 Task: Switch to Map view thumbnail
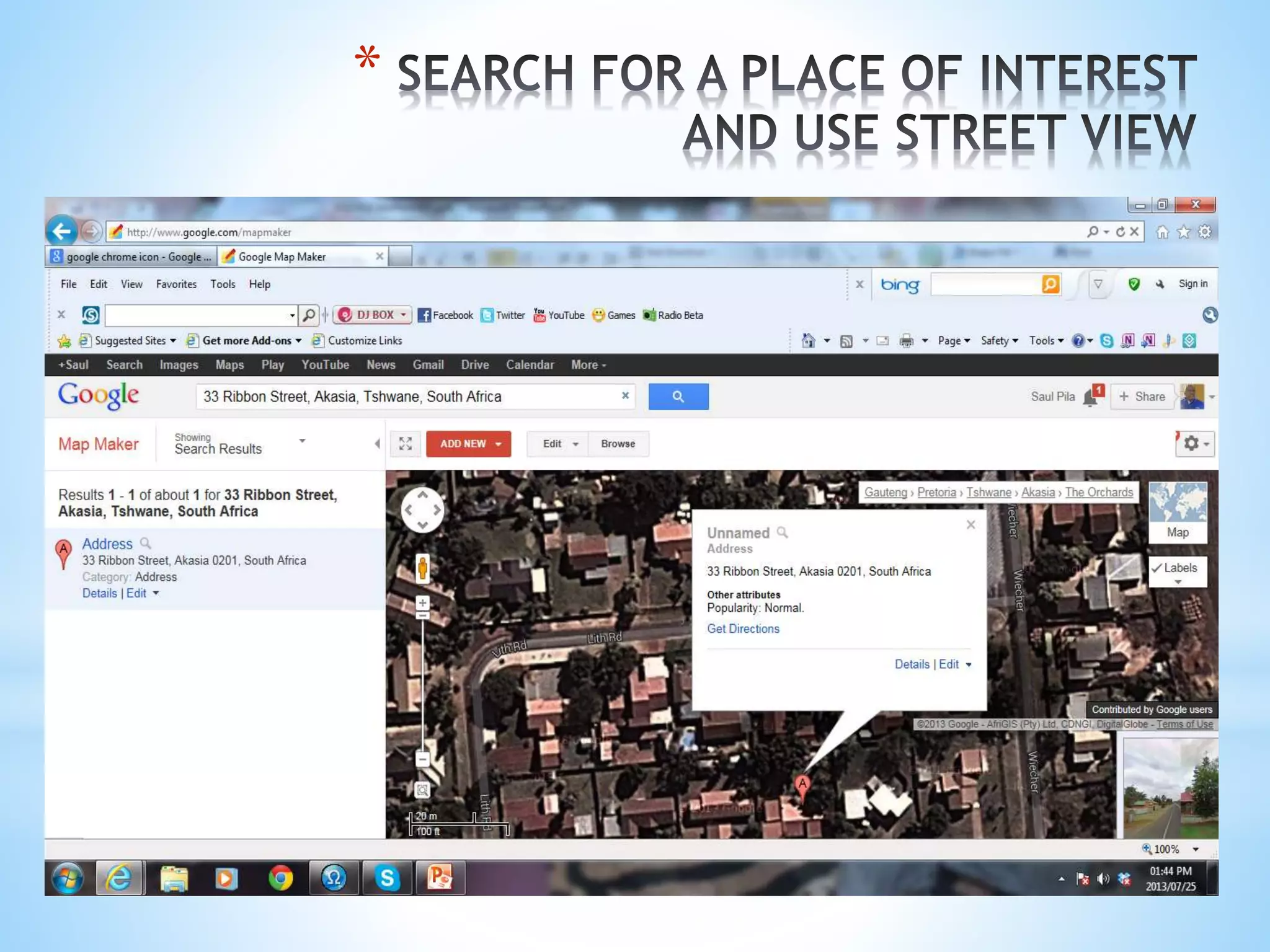pos(1177,512)
